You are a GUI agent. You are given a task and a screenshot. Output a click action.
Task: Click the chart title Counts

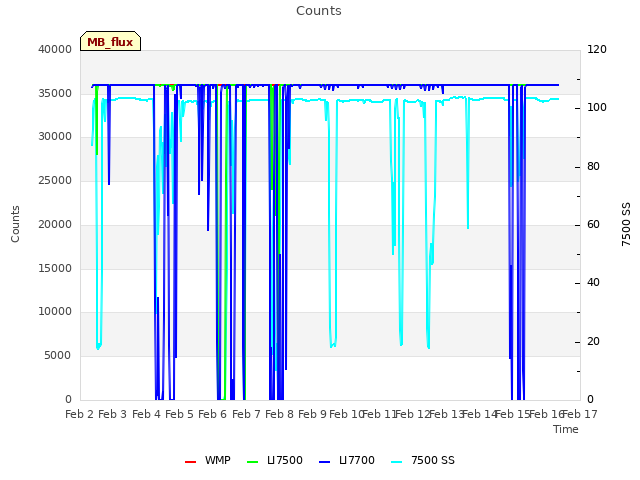[319, 11]
